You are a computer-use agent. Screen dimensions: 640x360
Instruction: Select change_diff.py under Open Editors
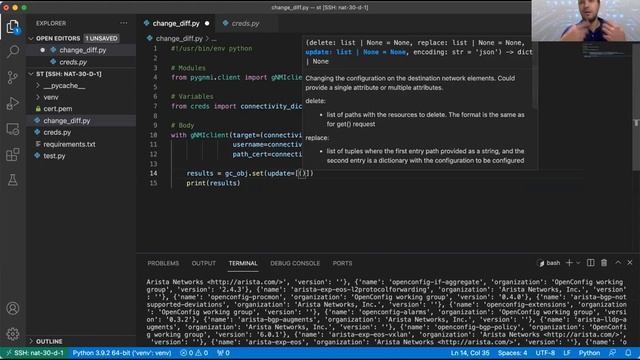(82, 50)
